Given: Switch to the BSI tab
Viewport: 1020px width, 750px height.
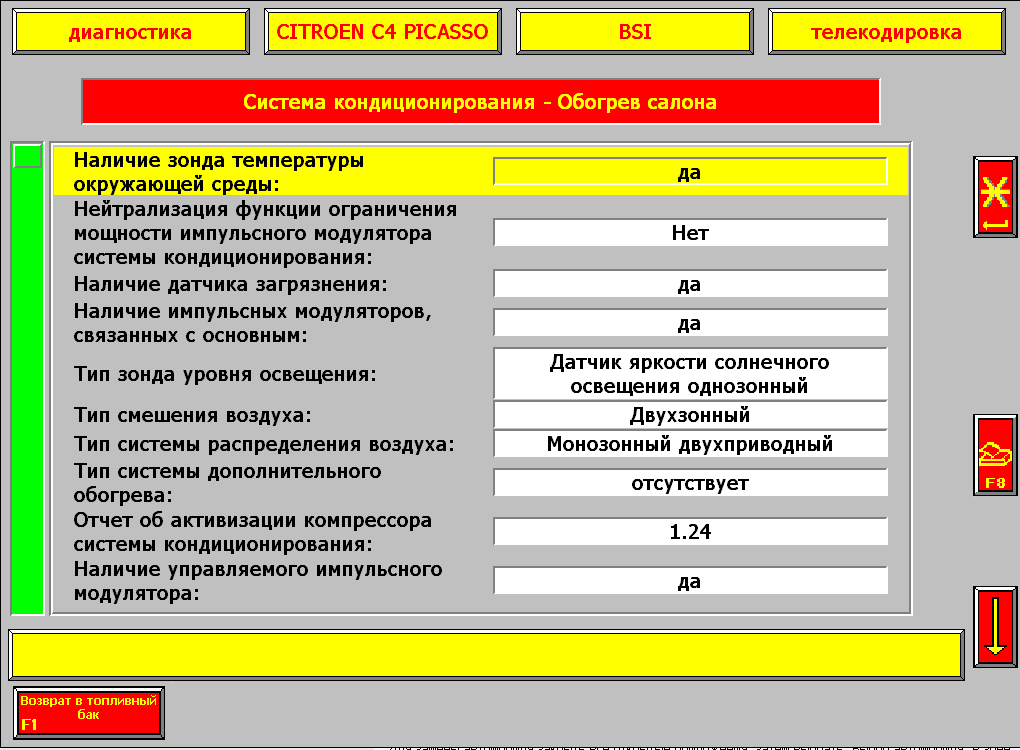Looking at the screenshot, I should (635, 32).
